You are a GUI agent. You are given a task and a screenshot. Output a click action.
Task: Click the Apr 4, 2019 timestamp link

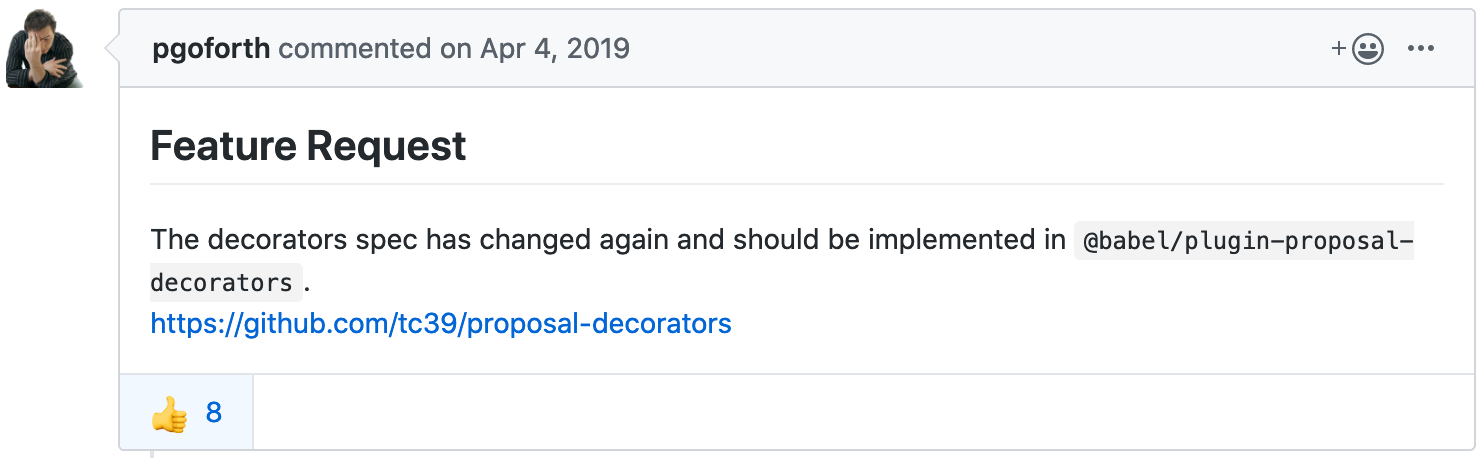tap(555, 49)
